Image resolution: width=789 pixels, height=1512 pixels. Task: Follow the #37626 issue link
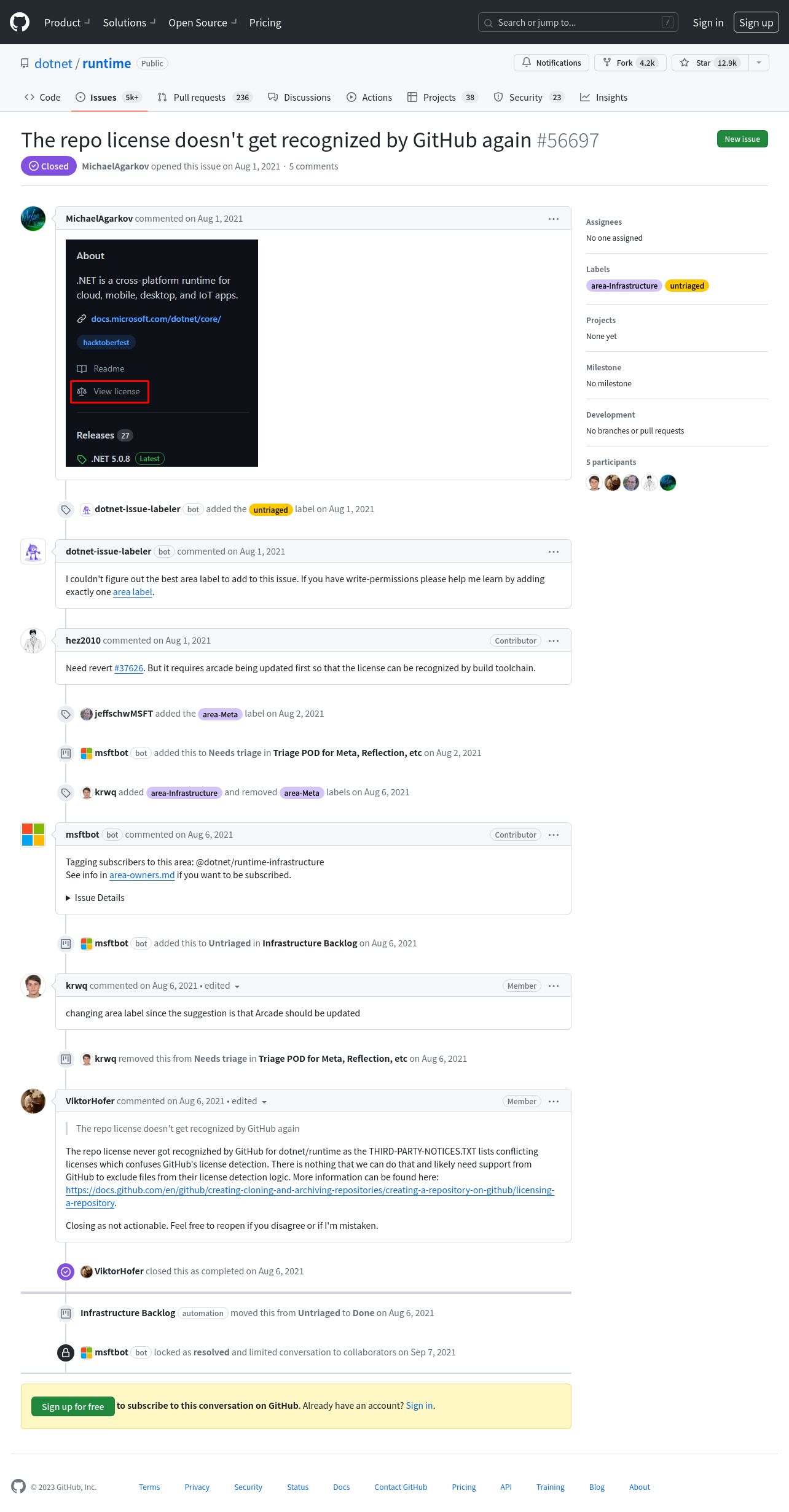[x=128, y=668]
